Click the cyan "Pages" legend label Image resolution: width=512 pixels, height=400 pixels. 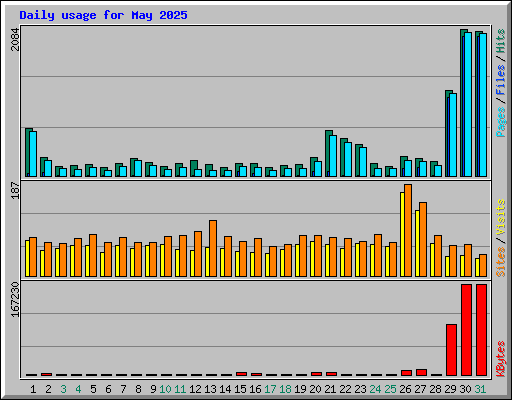[500, 122]
